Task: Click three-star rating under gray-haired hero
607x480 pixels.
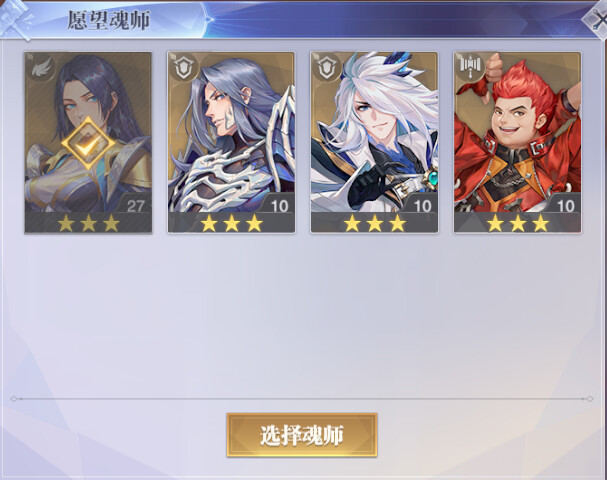Action: point(231,223)
